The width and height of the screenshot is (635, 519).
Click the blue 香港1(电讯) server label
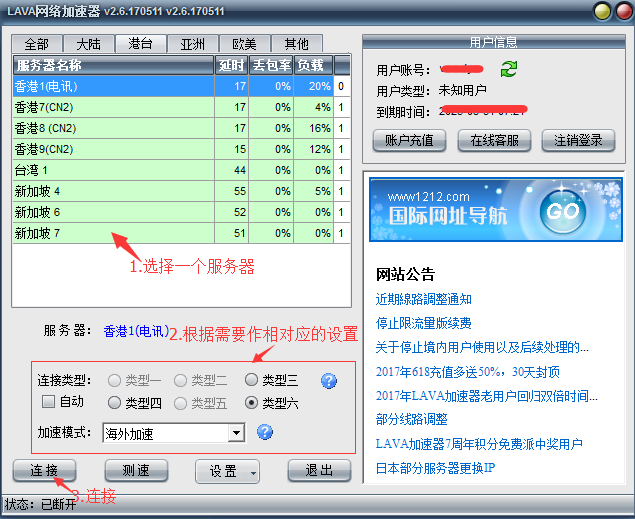[x=136, y=331]
